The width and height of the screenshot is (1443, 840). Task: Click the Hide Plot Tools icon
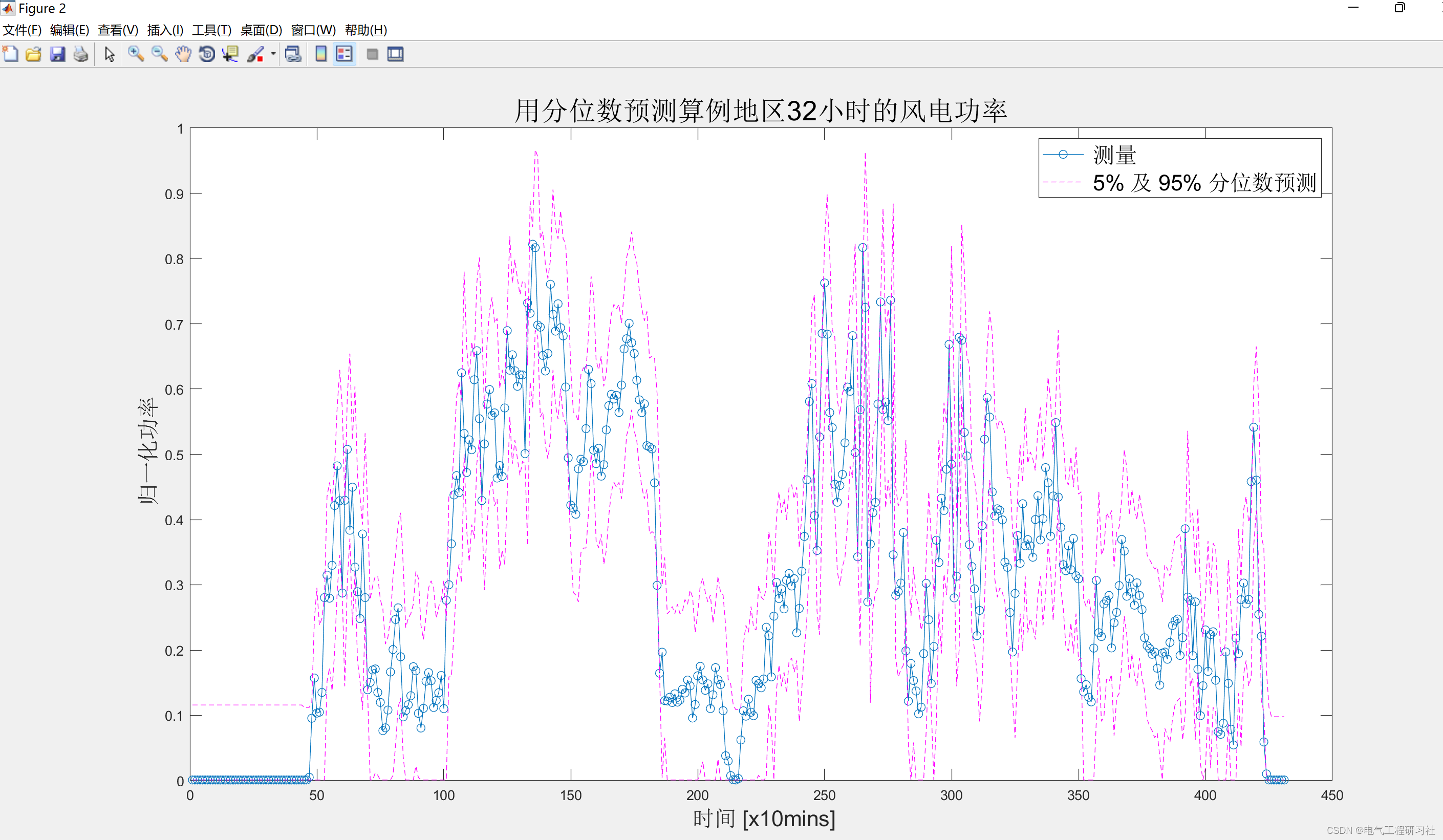click(x=372, y=54)
